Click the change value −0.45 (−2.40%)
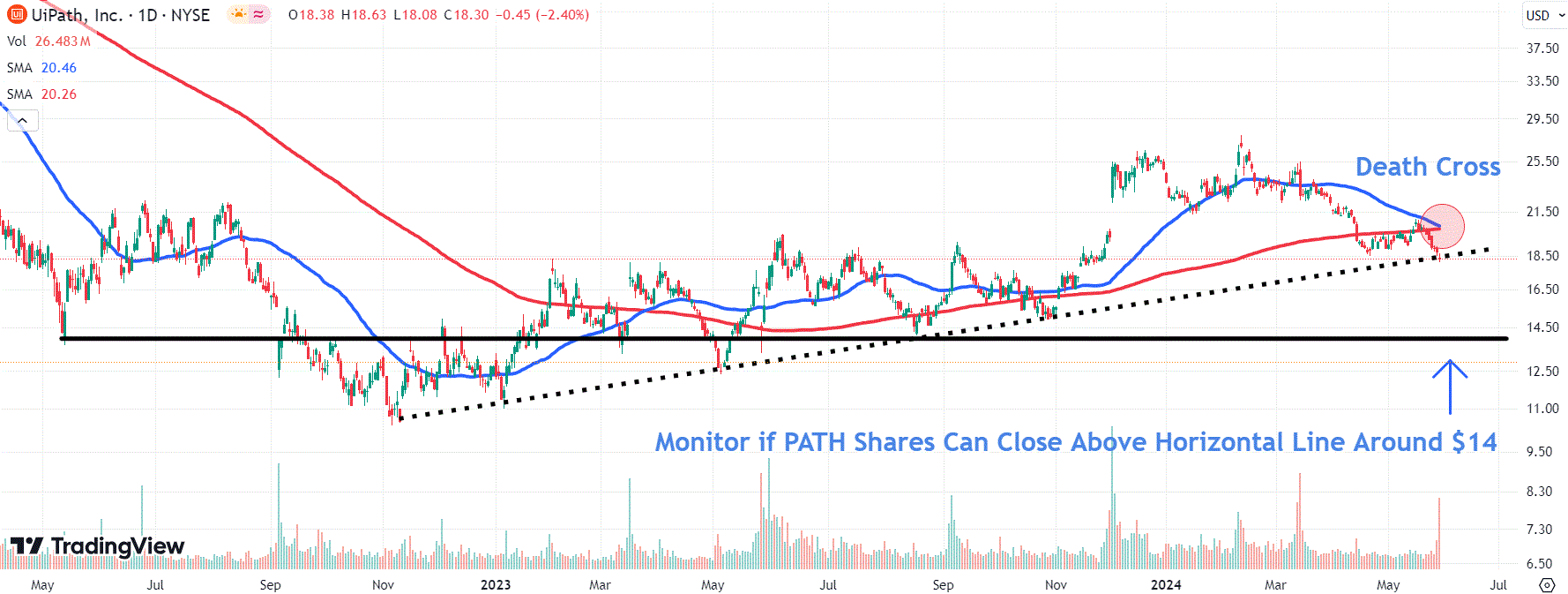Viewport: 1568px width, 594px height. pyautogui.click(x=542, y=15)
